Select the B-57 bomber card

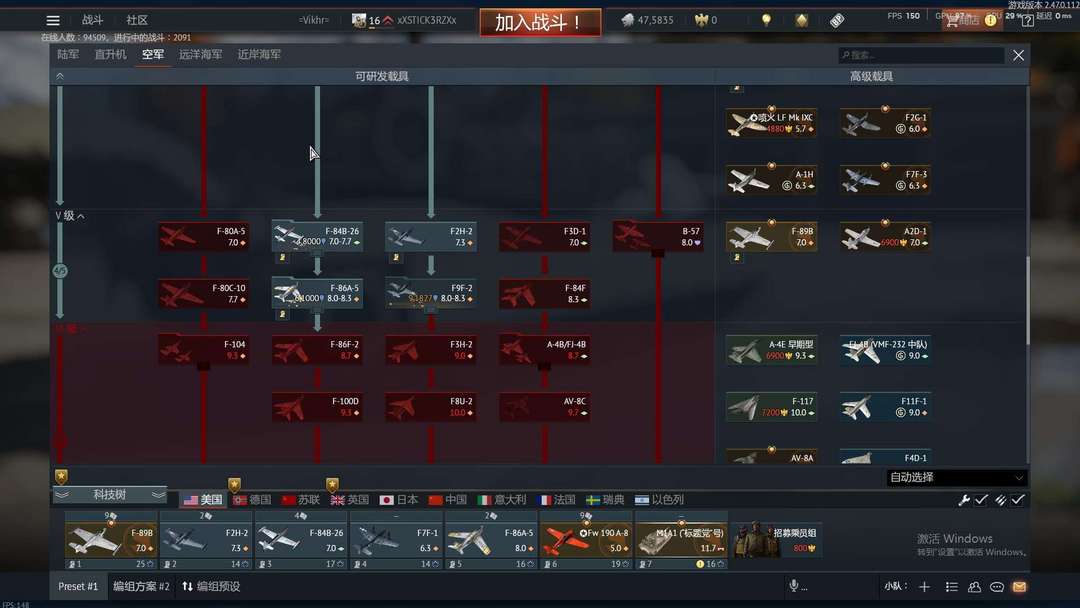pos(658,237)
